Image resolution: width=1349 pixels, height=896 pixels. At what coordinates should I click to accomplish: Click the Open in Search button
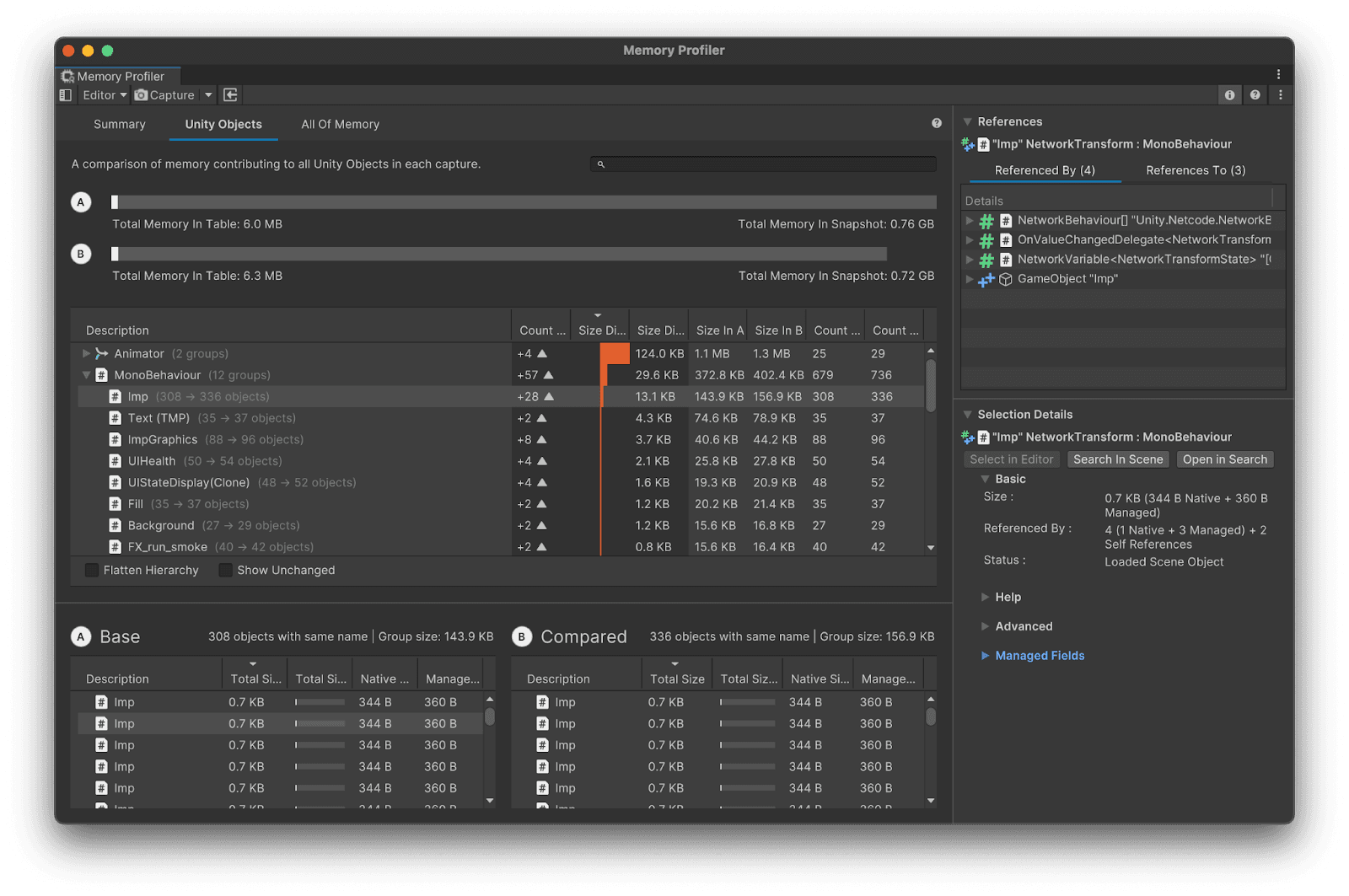1224,459
